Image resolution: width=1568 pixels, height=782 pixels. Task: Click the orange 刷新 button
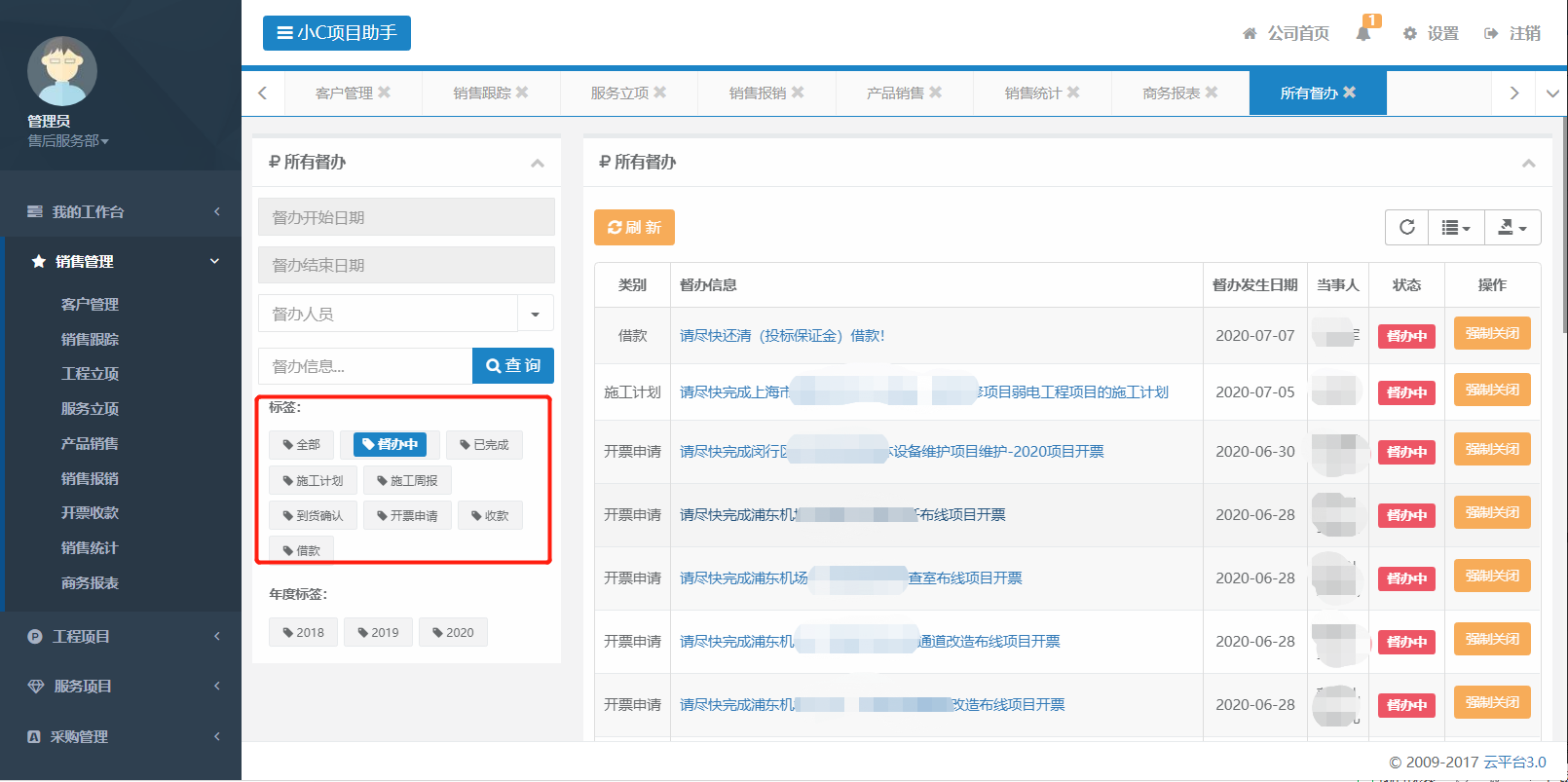634,227
